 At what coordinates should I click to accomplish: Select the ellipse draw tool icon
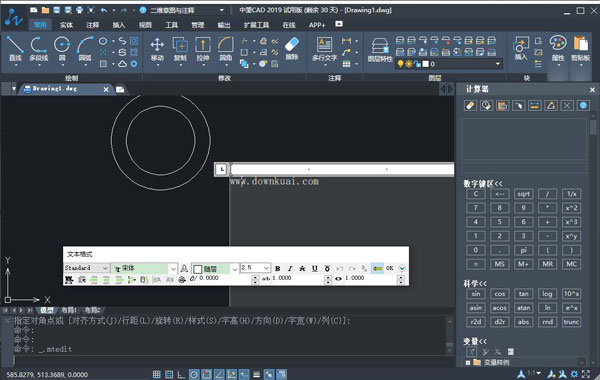[103, 41]
